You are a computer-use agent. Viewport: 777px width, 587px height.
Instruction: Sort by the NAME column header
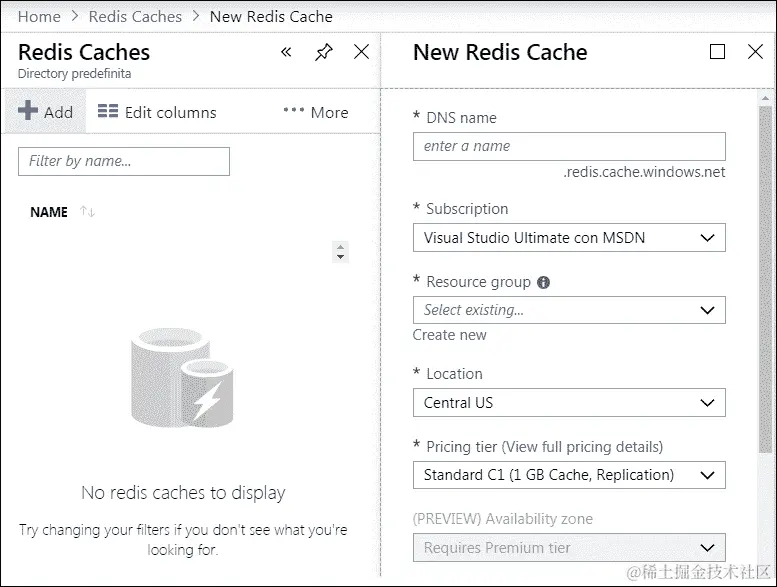point(49,212)
